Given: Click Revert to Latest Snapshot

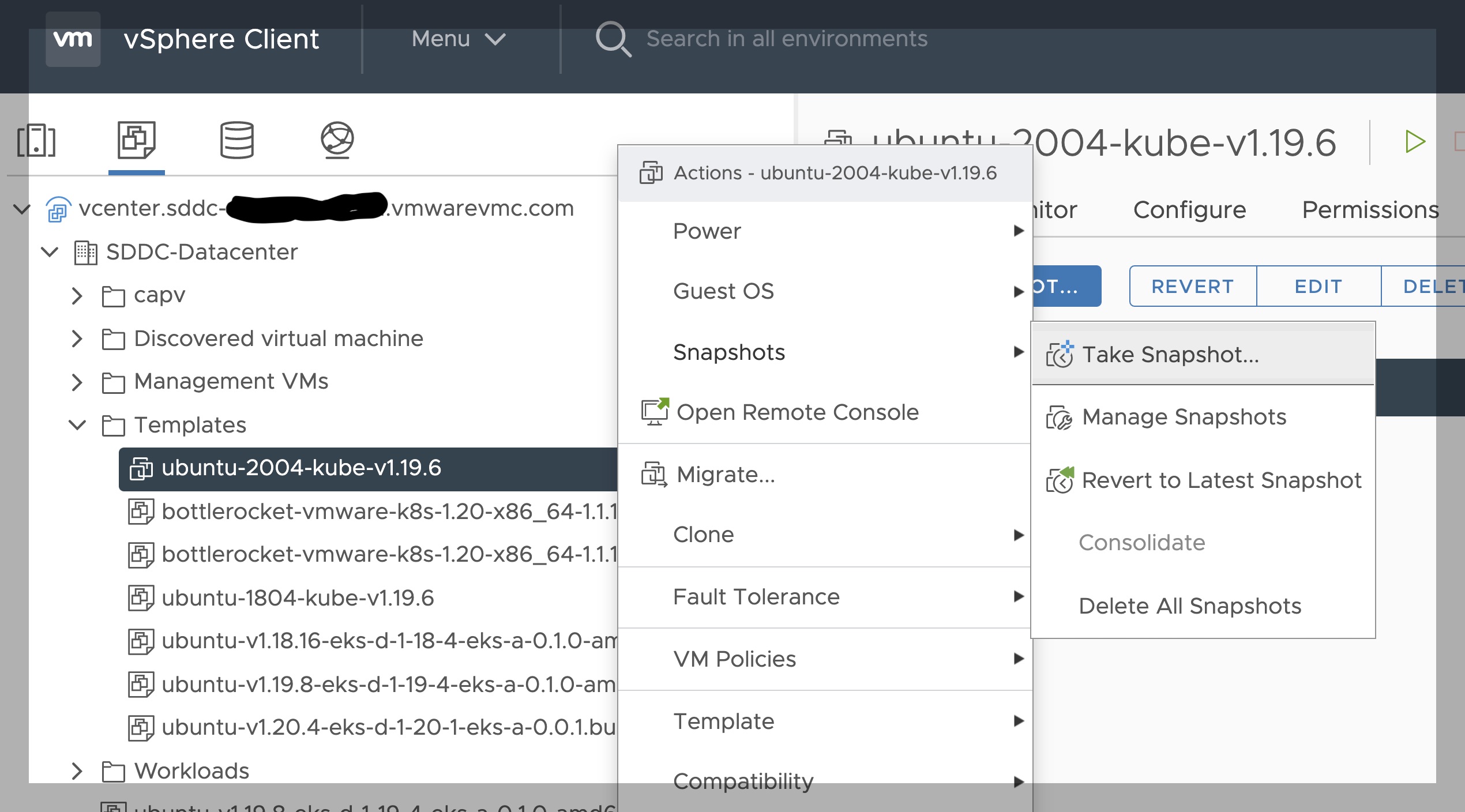Looking at the screenshot, I should click(x=1221, y=480).
